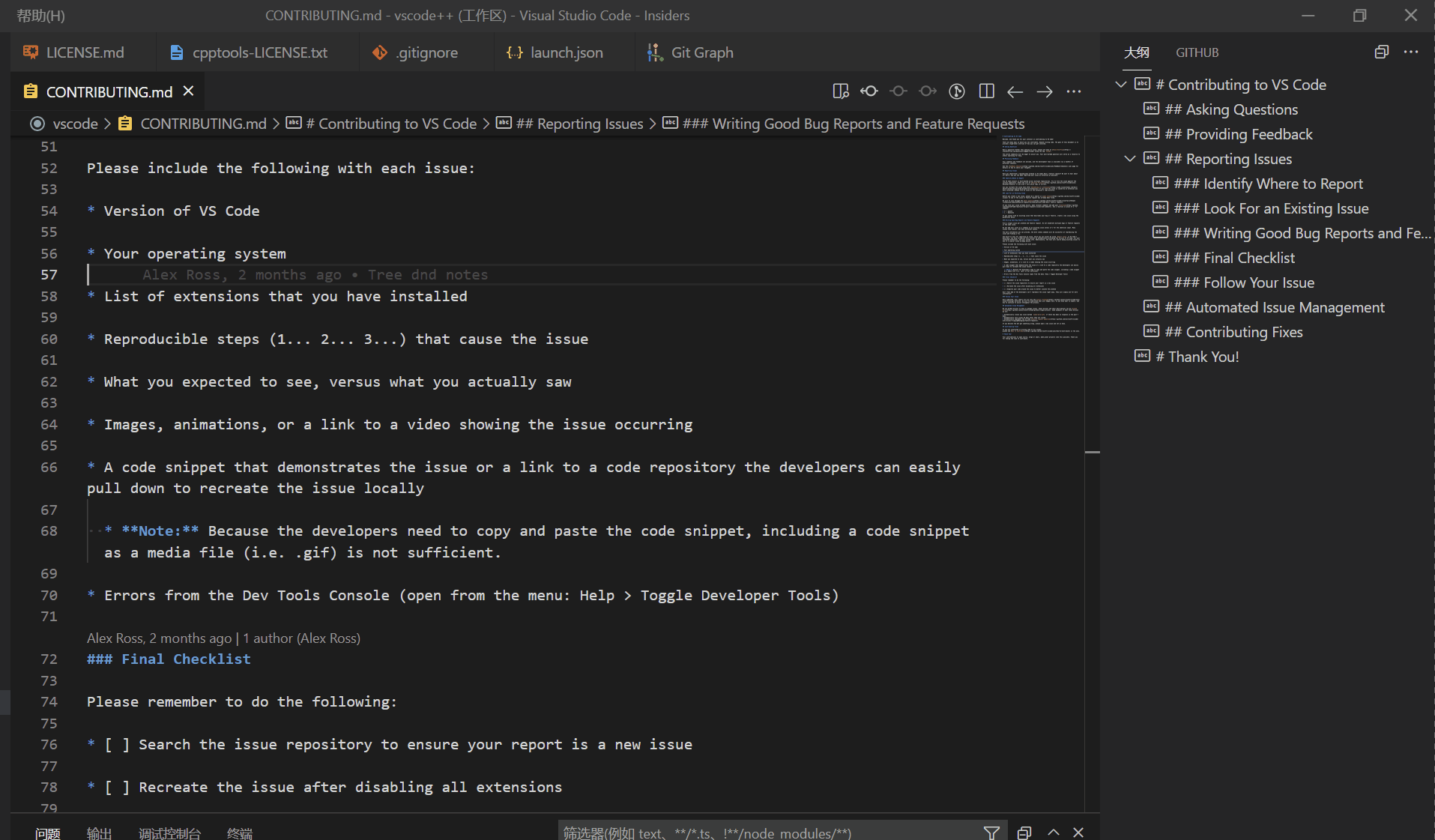Screen dimensions: 1435x840
Task: Switch to the Git Graph tab
Action: (691, 52)
